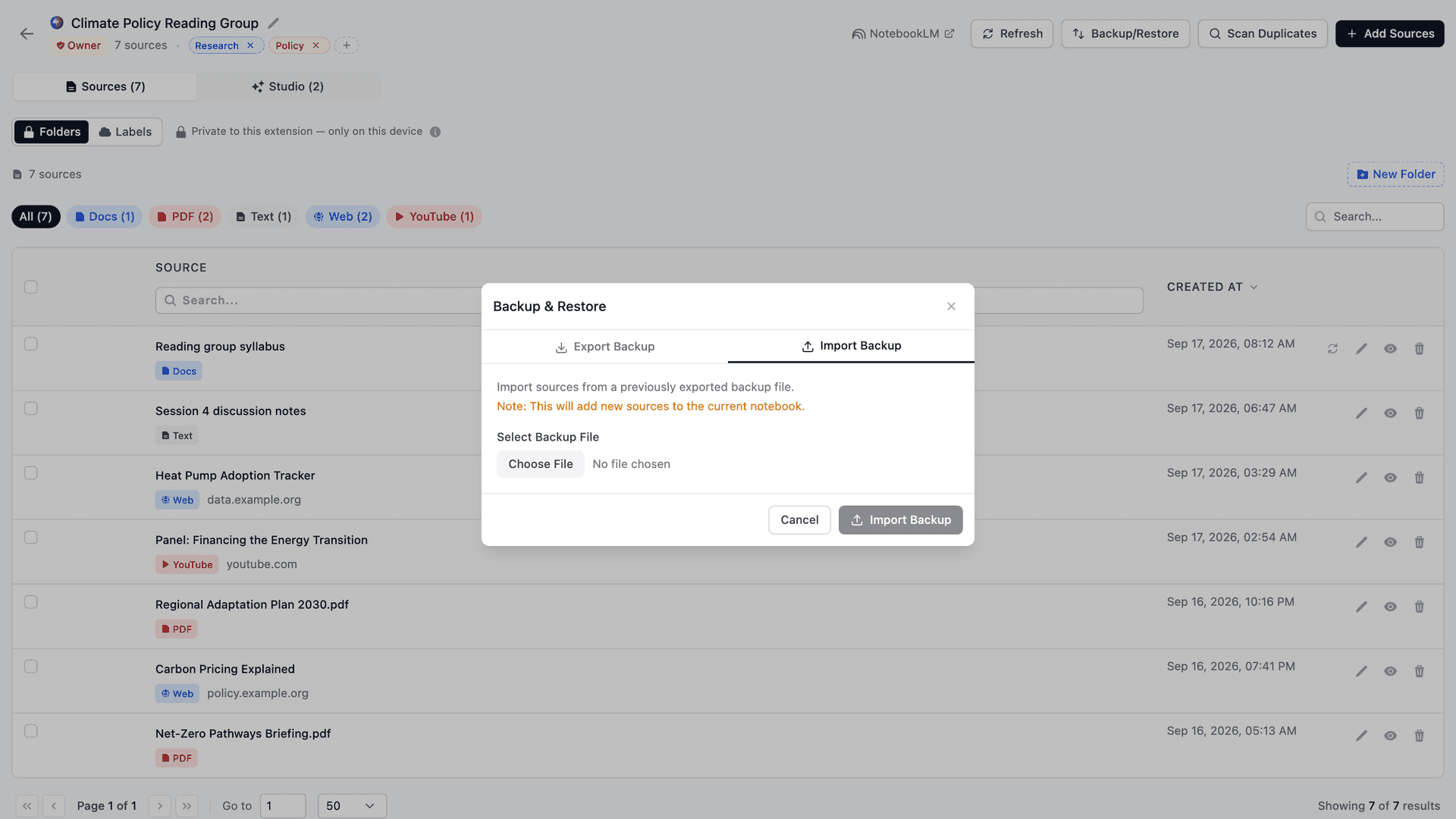Add a new tag with the plus icon
Viewport: 1456px width, 819px height.
click(347, 45)
